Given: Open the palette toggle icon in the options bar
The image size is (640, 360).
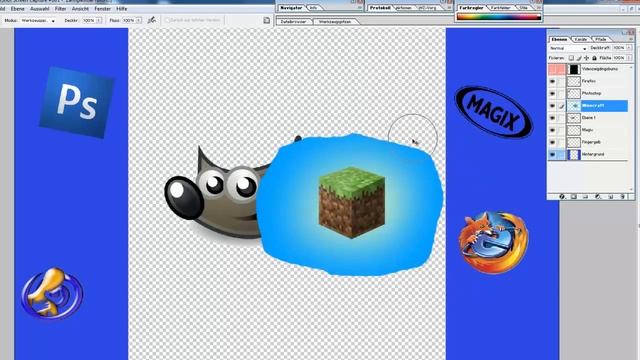Looking at the screenshot, I should click(267, 20).
